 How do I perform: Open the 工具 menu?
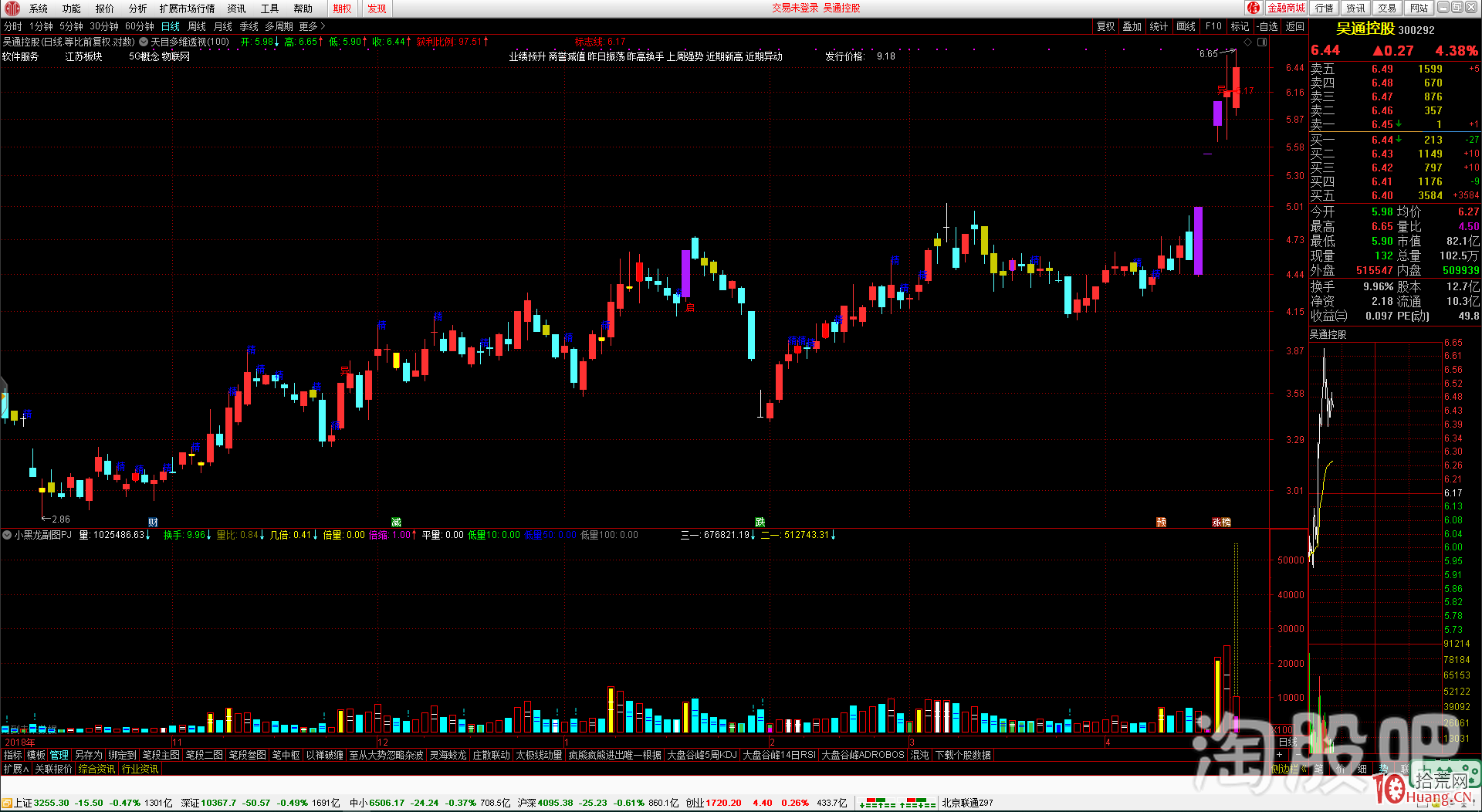point(270,8)
